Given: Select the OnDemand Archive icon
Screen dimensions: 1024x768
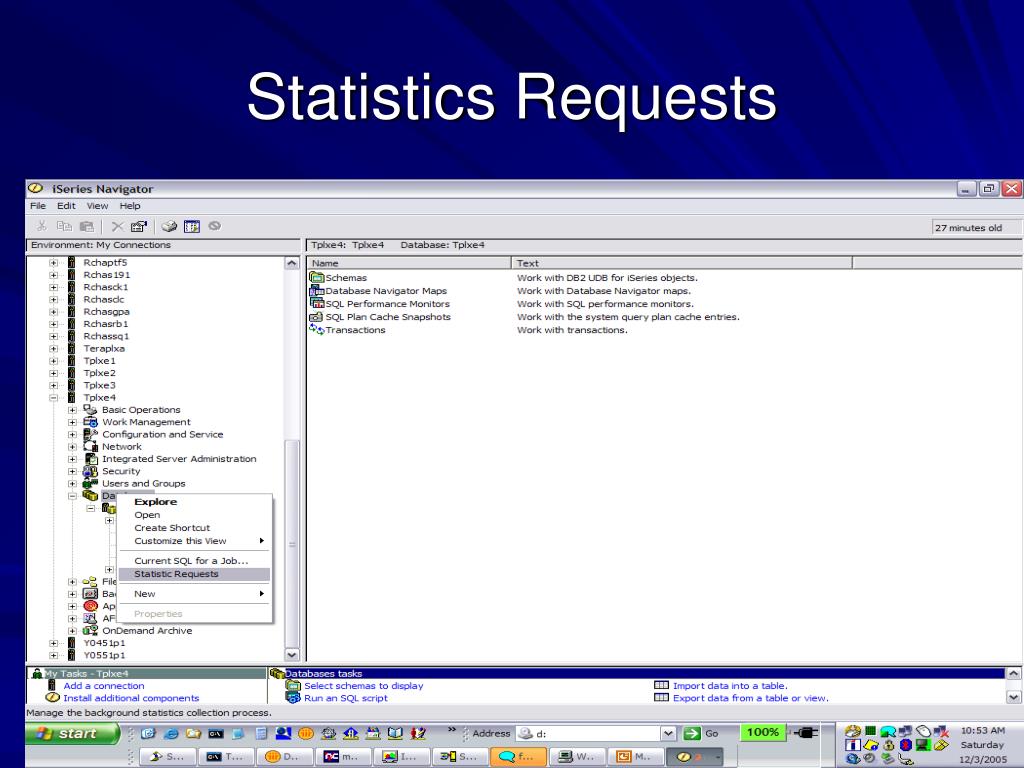Looking at the screenshot, I should coord(90,631).
